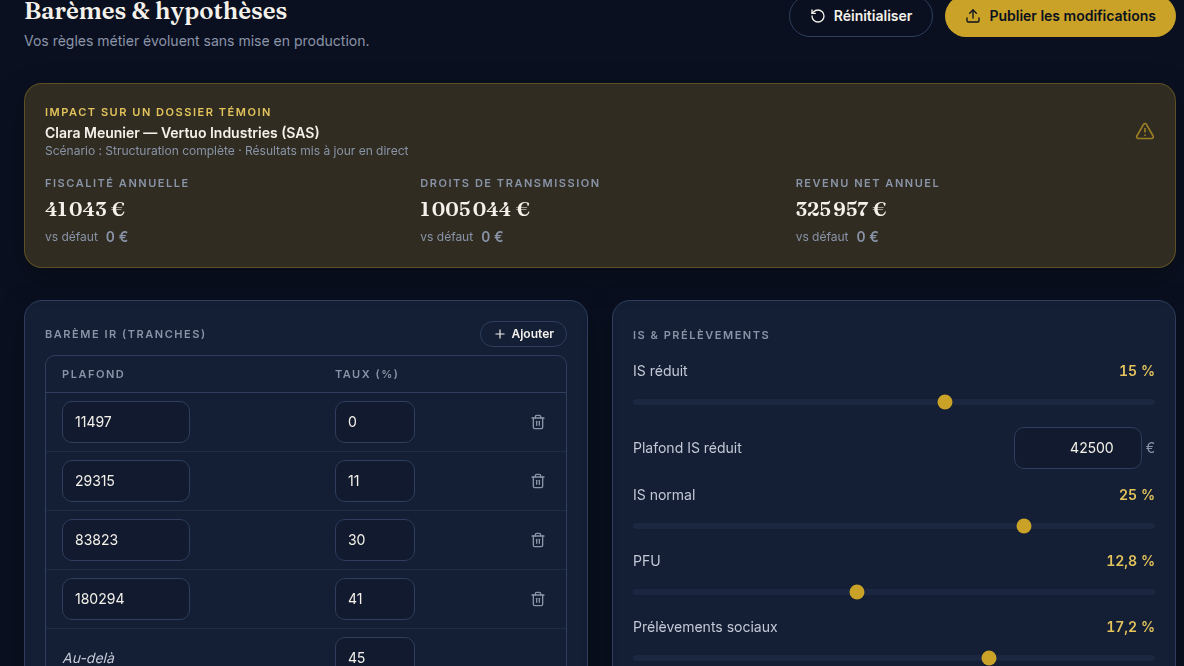Click the IS normal 25 % value

click(x=1136, y=495)
